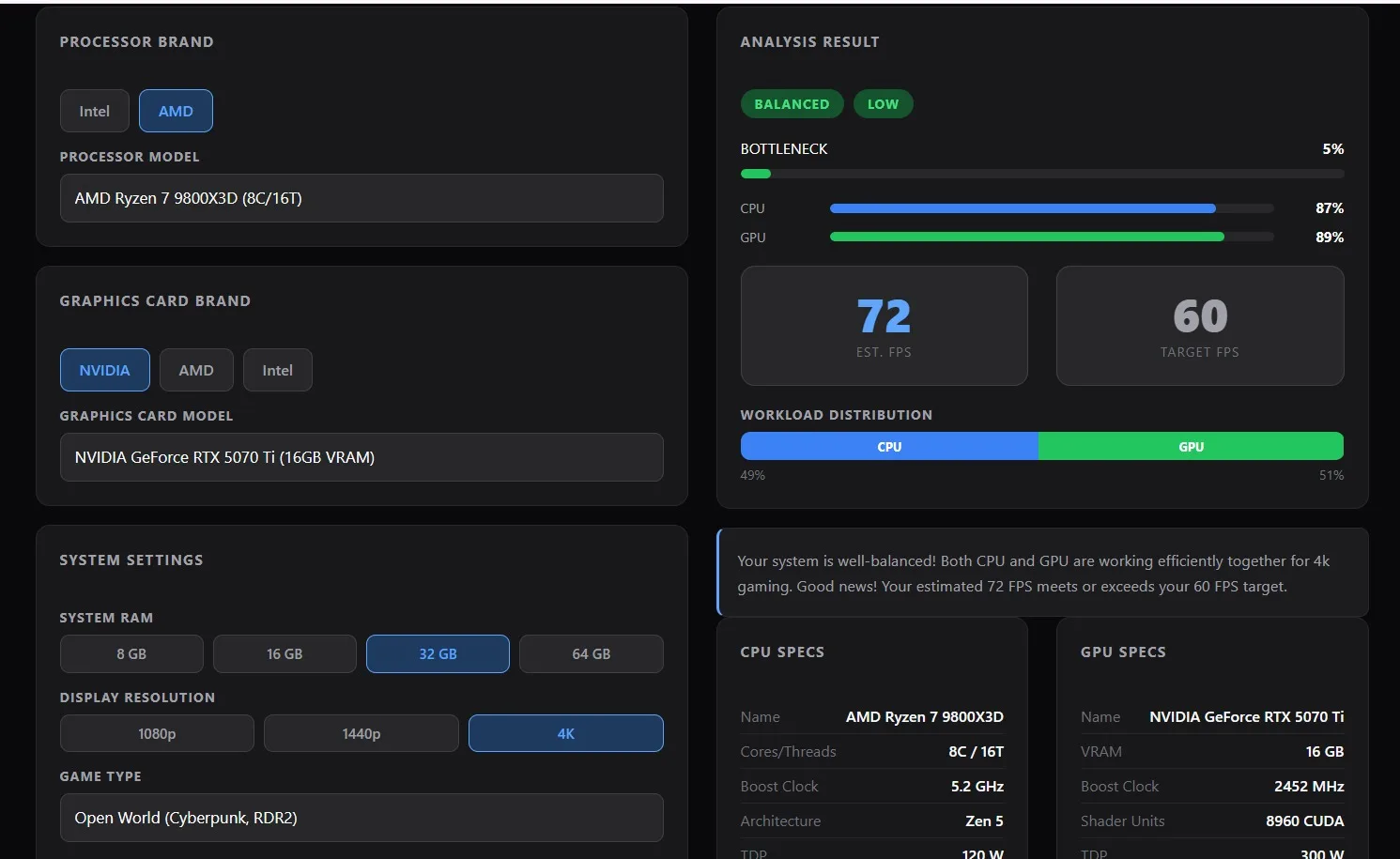Click the GPU name NVIDIA GeForce RTX 5070 Ti
Screen dimensions: 1400x859
1247,717
